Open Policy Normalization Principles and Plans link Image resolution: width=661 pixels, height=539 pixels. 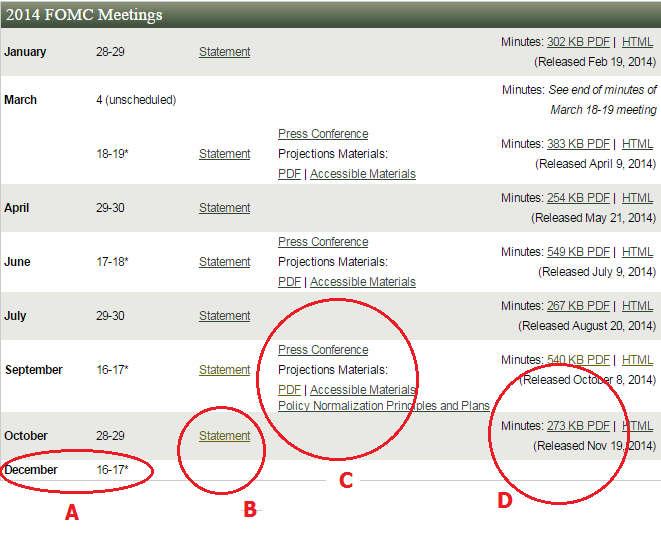(384, 405)
